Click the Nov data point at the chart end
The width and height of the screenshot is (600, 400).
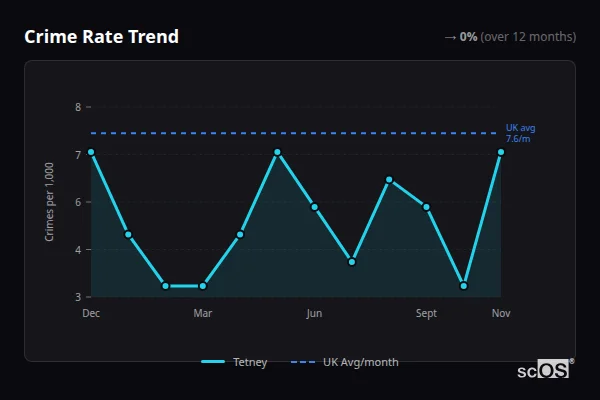point(501,152)
